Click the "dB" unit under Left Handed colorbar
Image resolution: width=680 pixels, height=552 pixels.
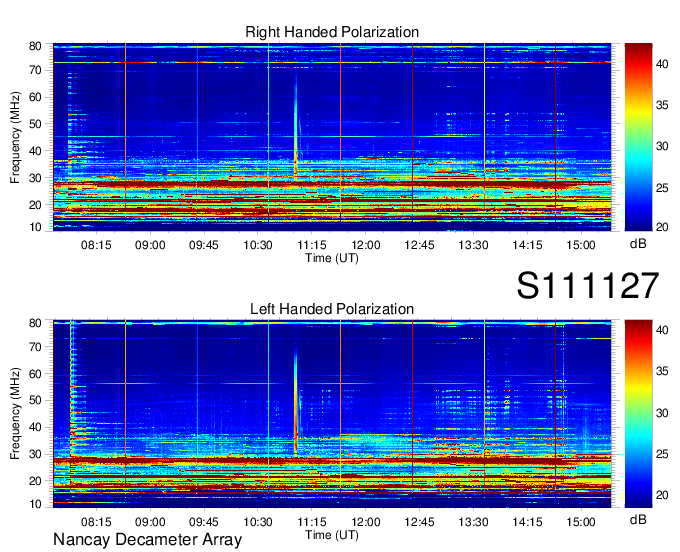pos(638,519)
